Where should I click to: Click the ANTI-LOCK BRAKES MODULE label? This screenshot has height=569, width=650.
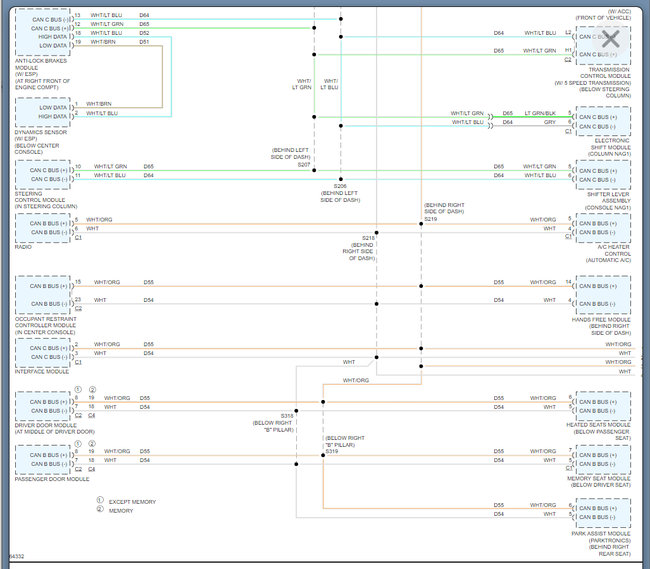tap(41, 64)
